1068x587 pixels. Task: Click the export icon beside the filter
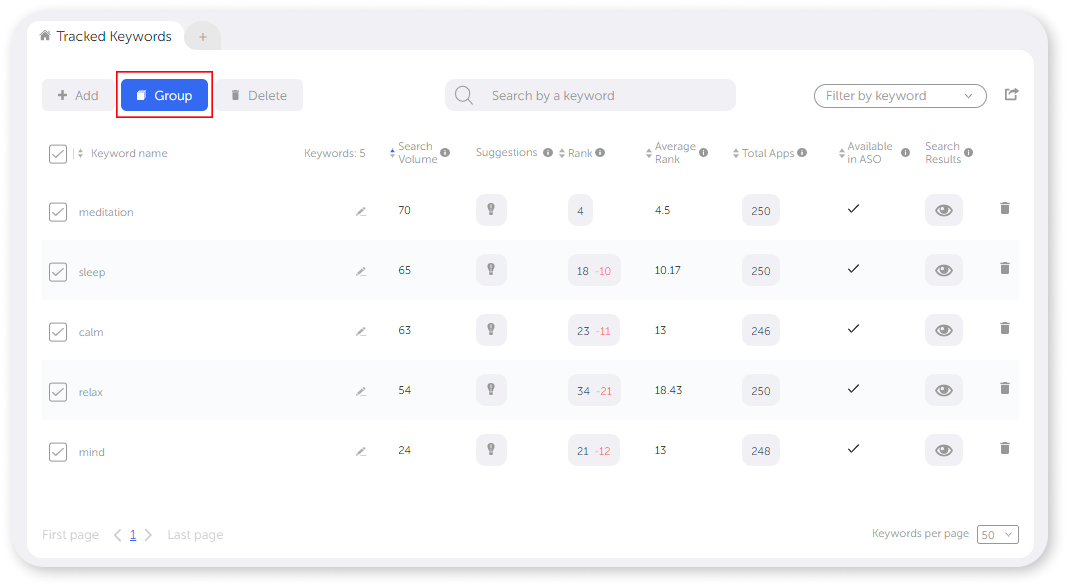click(1011, 95)
